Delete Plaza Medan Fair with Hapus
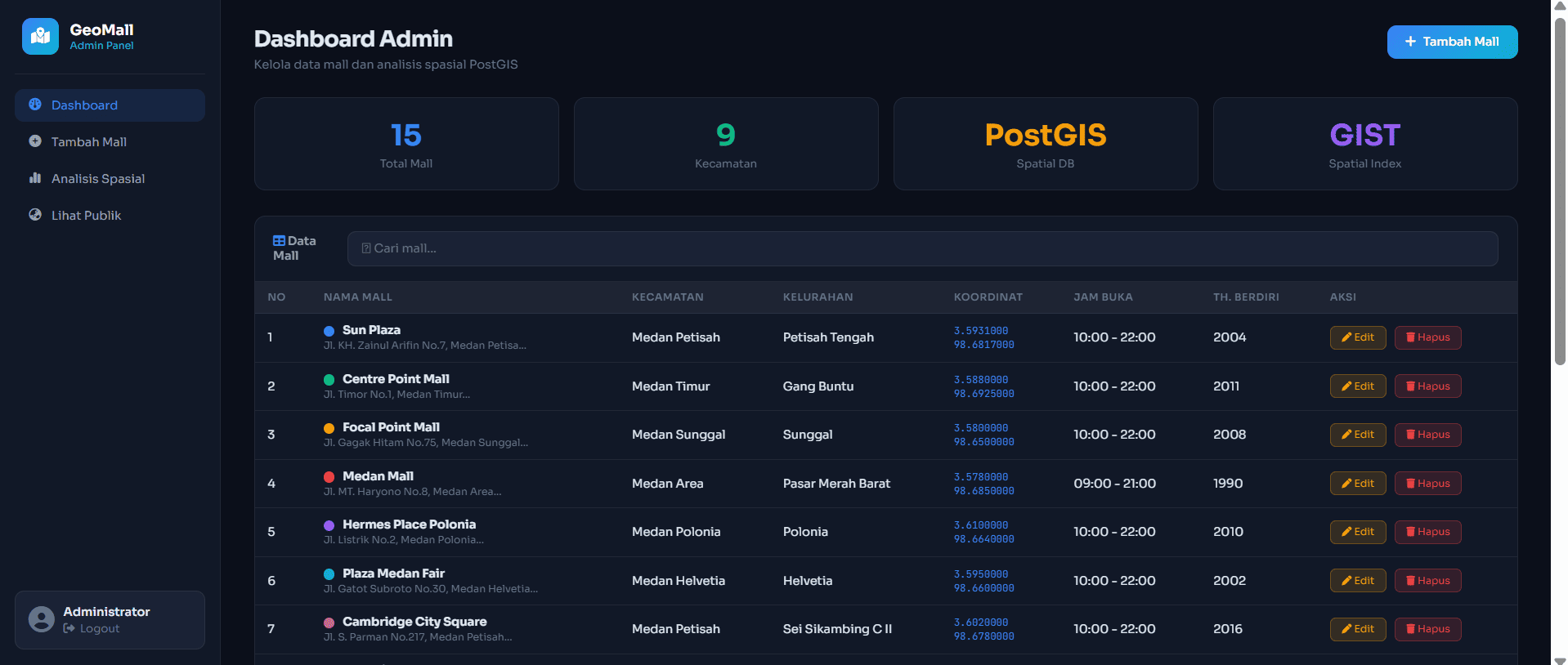Viewport: 1568px width, 665px height. pyautogui.click(x=1427, y=581)
